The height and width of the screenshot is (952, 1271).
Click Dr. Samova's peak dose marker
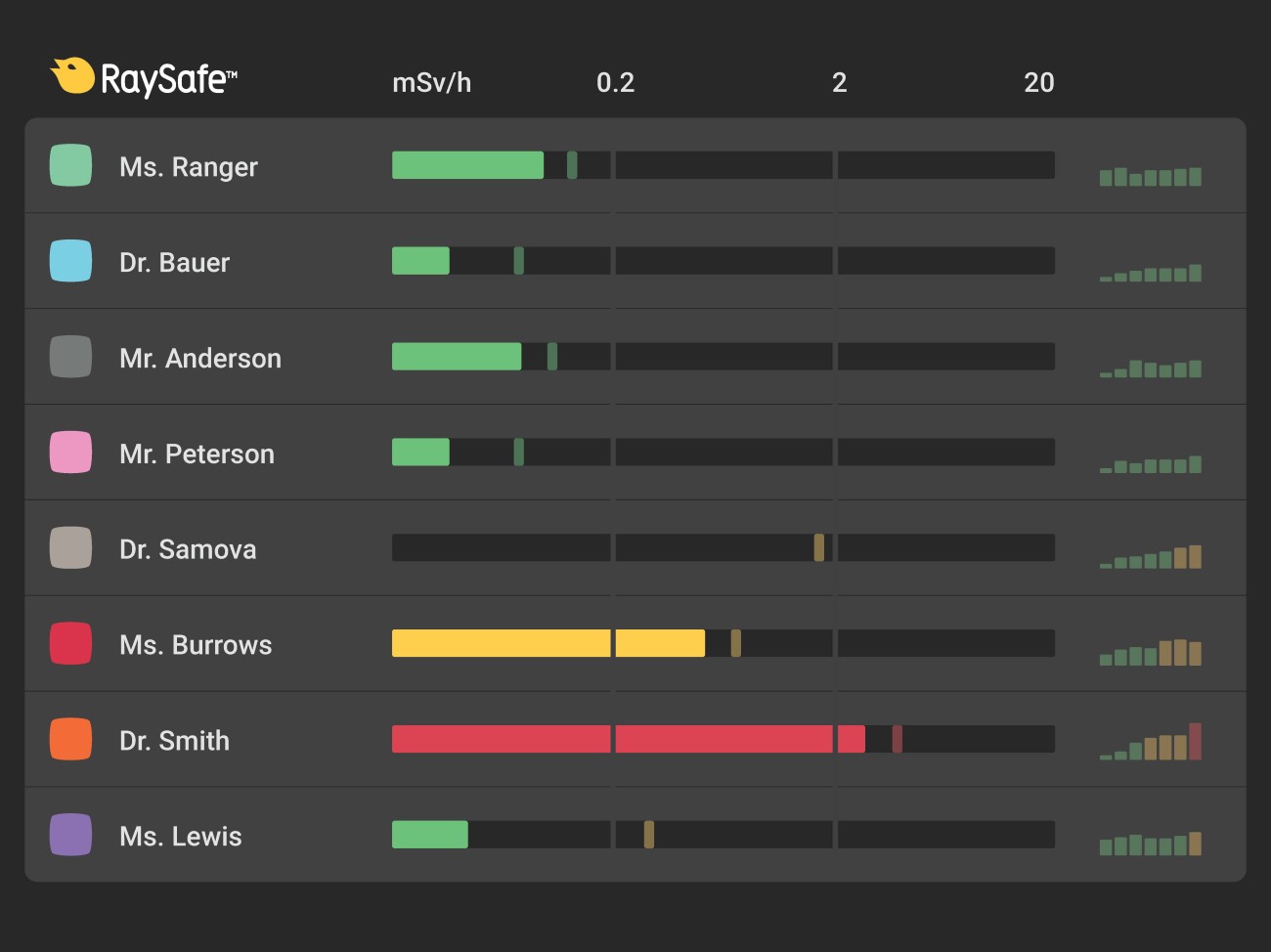tap(819, 547)
